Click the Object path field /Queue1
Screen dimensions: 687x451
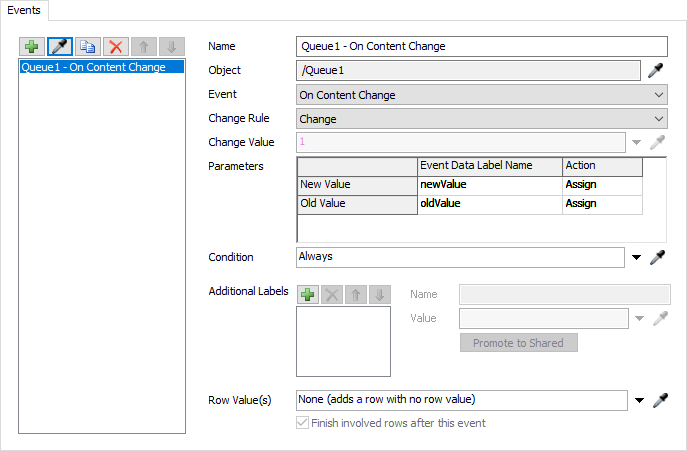(468, 70)
